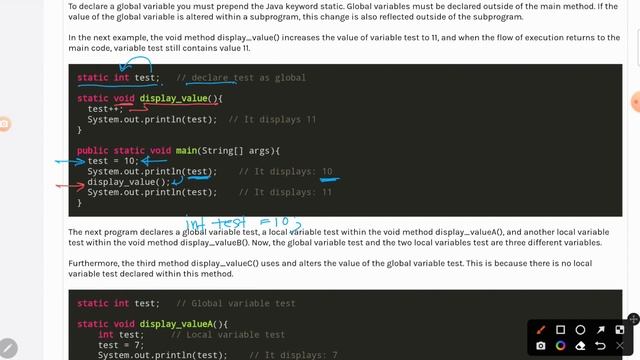
Task: Click paragraph starting 'To declare a global variable'
Action: click(x=343, y=11)
